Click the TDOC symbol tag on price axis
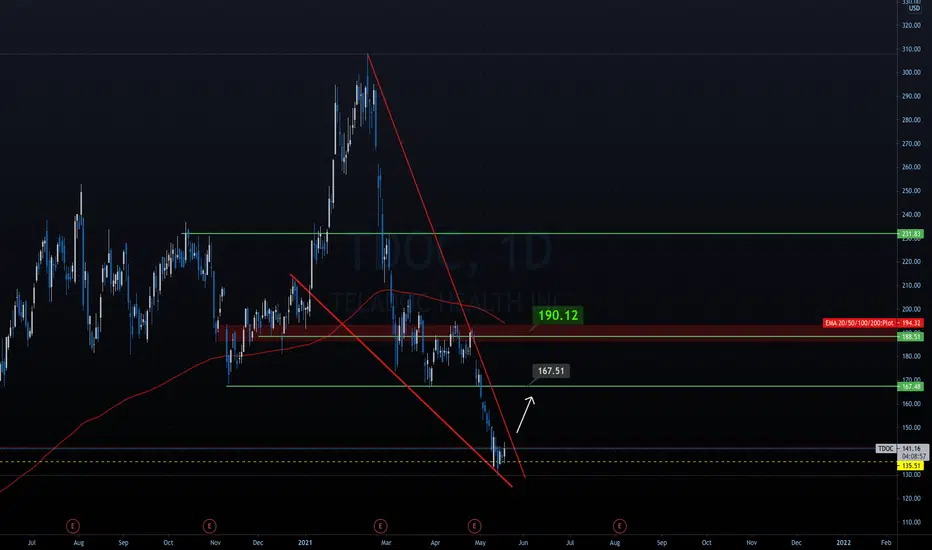The image size is (932, 550). point(886,448)
